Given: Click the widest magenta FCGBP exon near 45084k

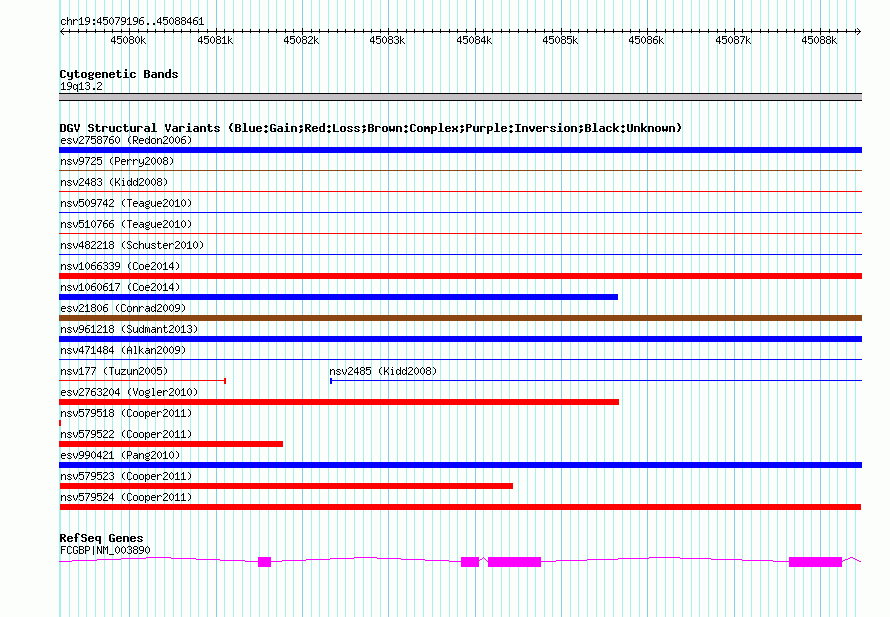Looking at the screenshot, I should [x=514, y=562].
